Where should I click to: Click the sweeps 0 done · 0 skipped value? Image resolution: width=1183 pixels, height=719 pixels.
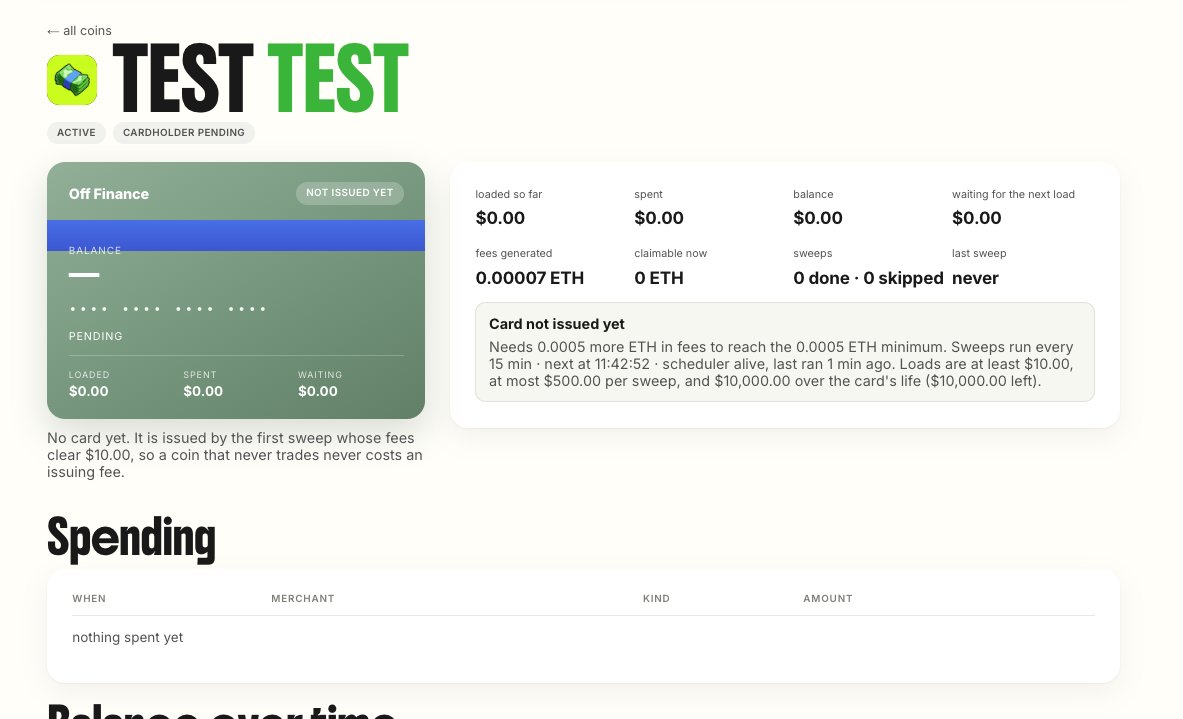868,278
